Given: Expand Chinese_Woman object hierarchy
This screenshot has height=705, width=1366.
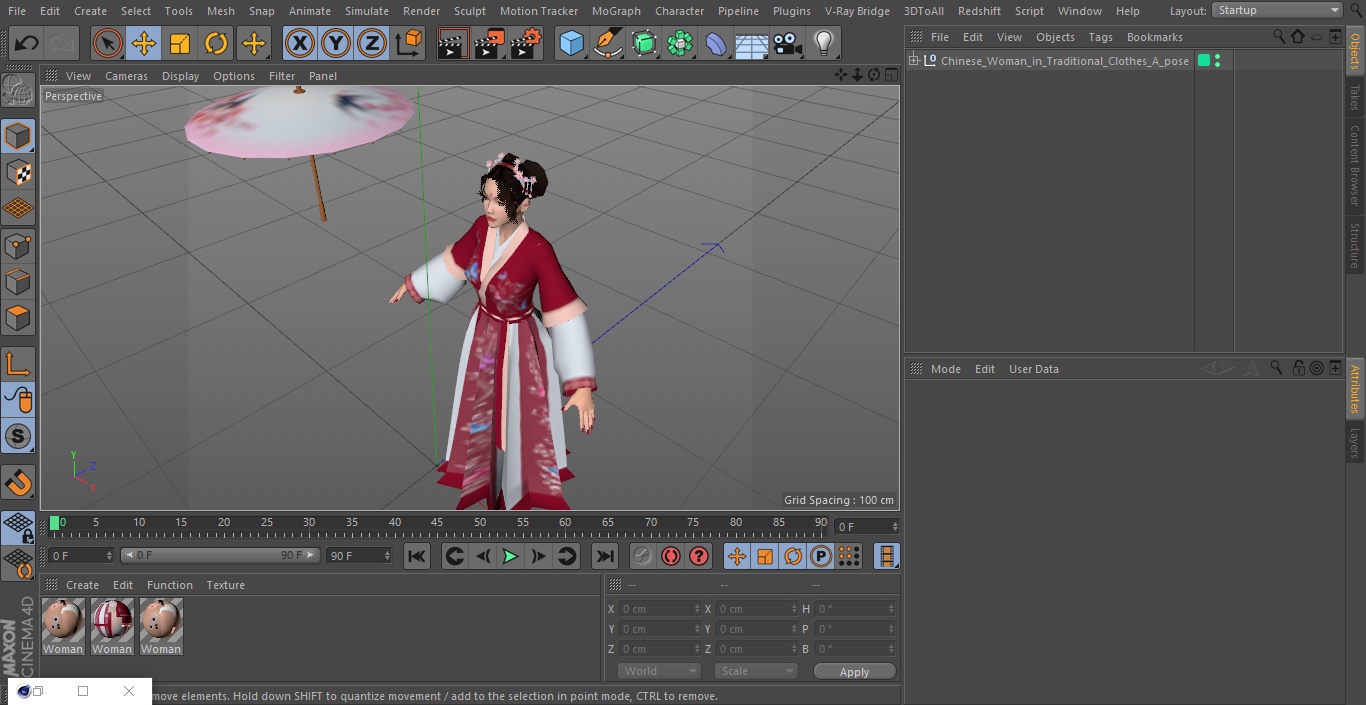Looking at the screenshot, I should [913, 61].
